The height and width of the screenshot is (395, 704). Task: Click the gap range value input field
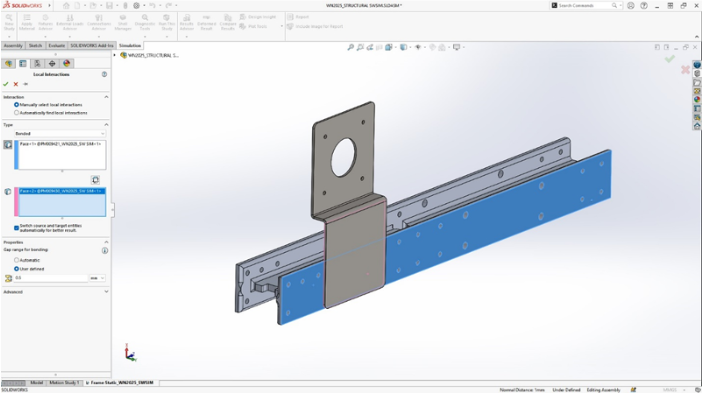pyautogui.click(x=51, y=278)
